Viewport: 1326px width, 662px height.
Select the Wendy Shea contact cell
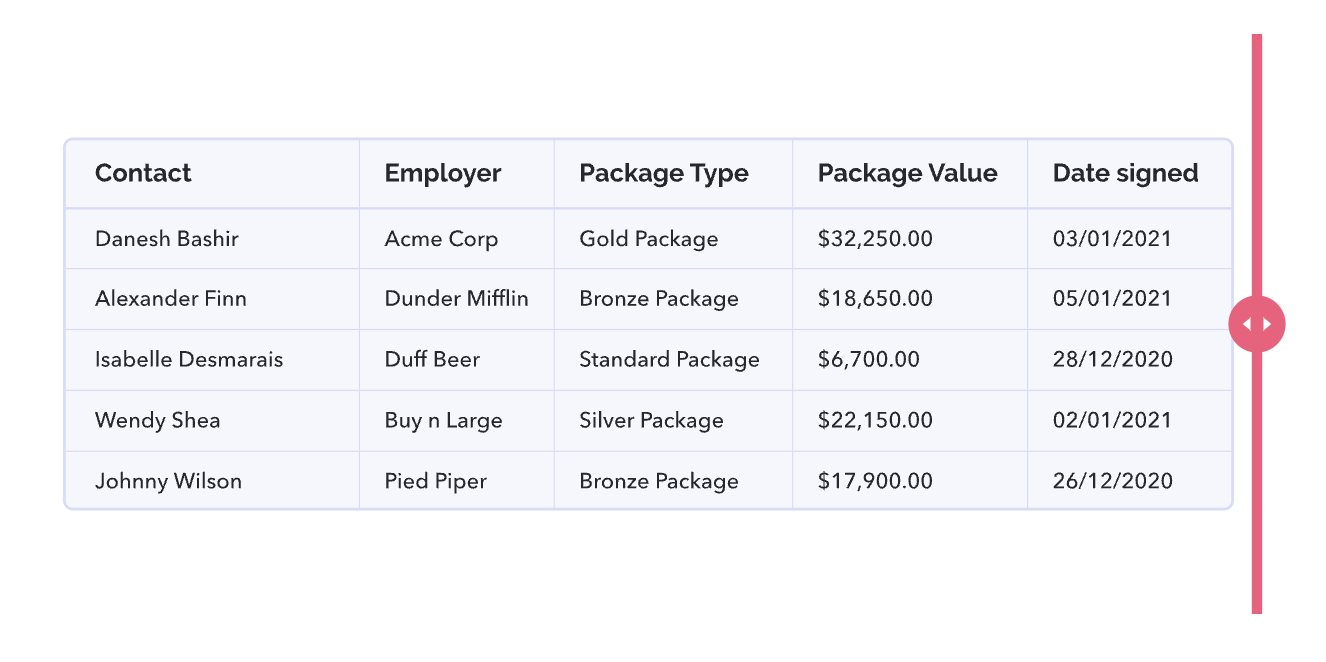click(x=212, y=421)
